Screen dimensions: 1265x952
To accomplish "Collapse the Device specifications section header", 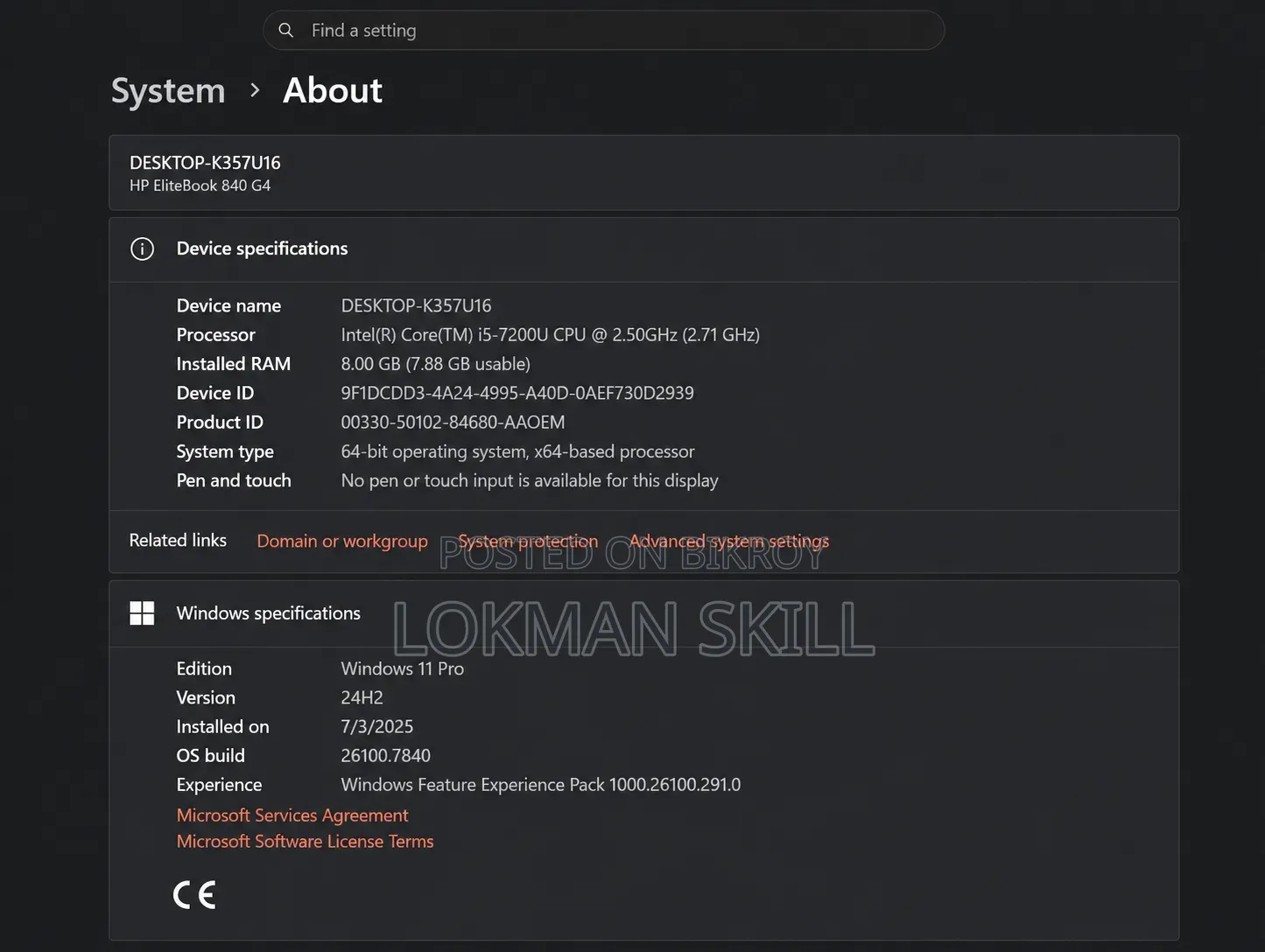I will tap(644, 249).
